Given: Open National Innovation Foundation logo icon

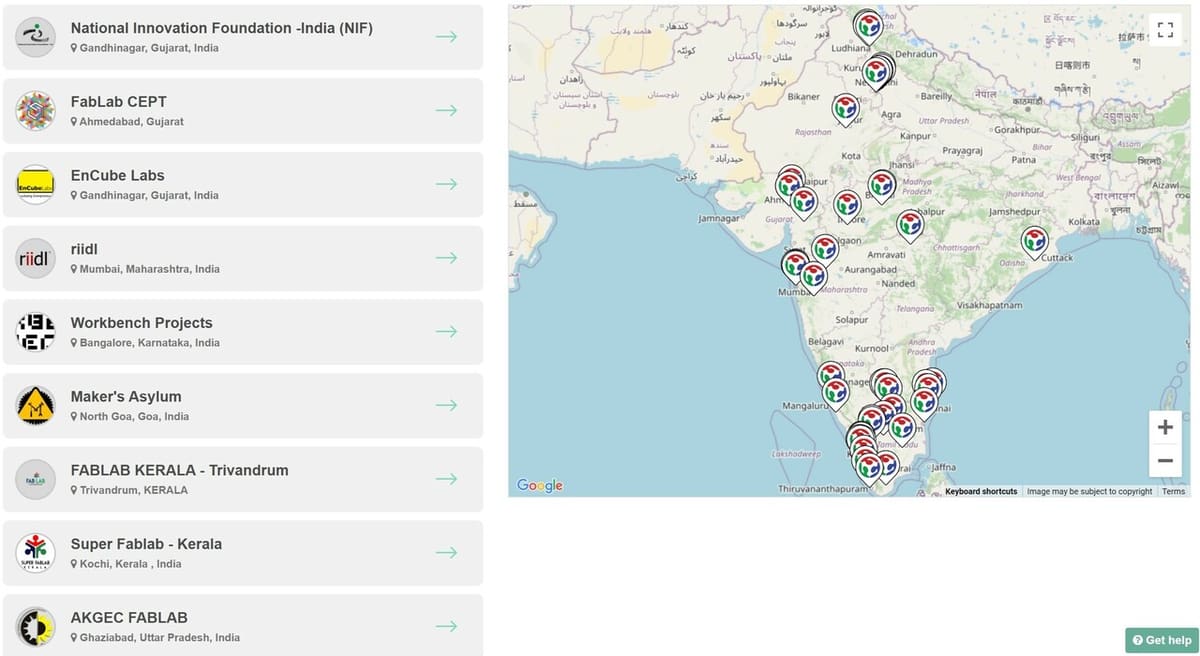Looking at the screenshot, I should coord(35,37).
